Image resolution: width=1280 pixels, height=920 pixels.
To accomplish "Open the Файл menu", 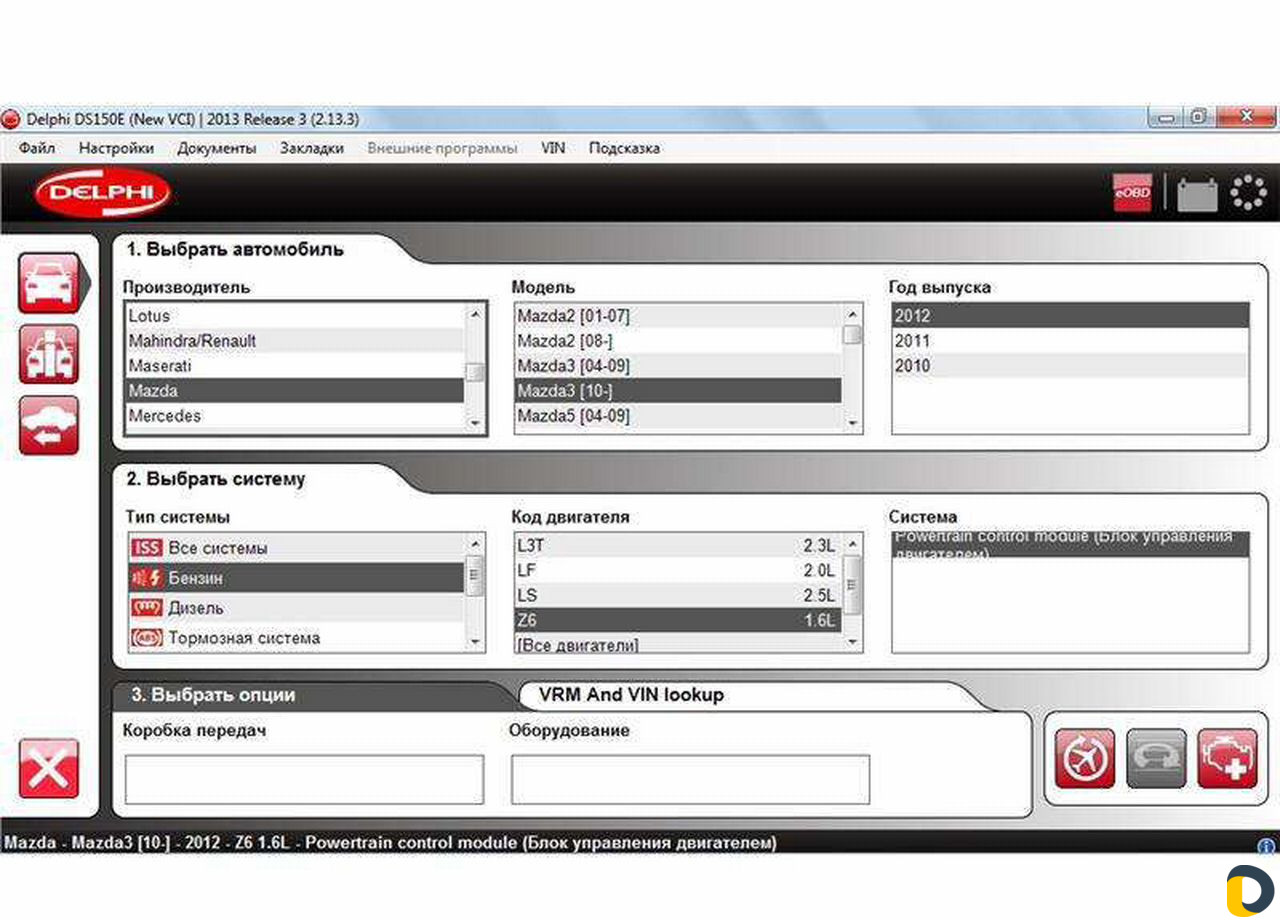I will [x=37, y=148].
